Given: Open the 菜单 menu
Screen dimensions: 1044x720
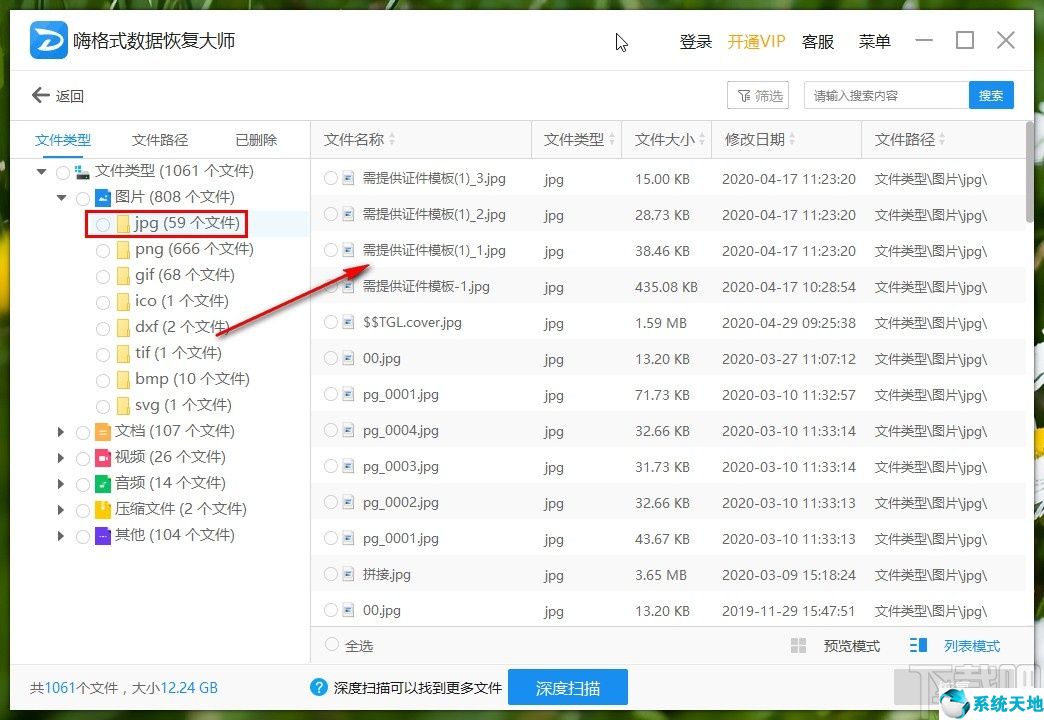Looking at the screenshot, I should [874, 41].
